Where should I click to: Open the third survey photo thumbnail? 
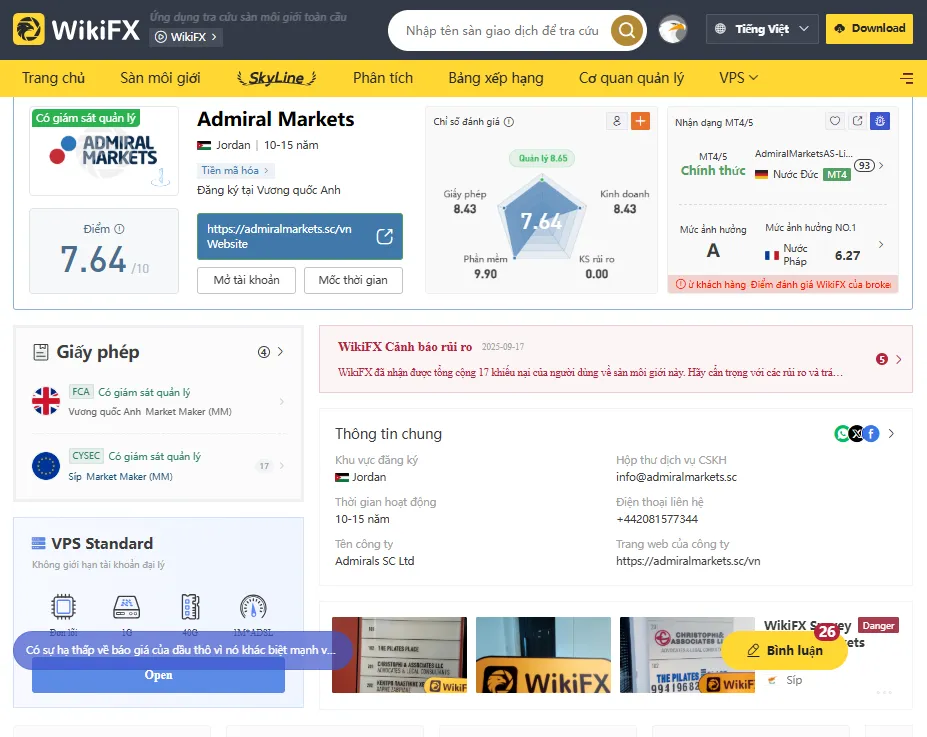(687, 655)
